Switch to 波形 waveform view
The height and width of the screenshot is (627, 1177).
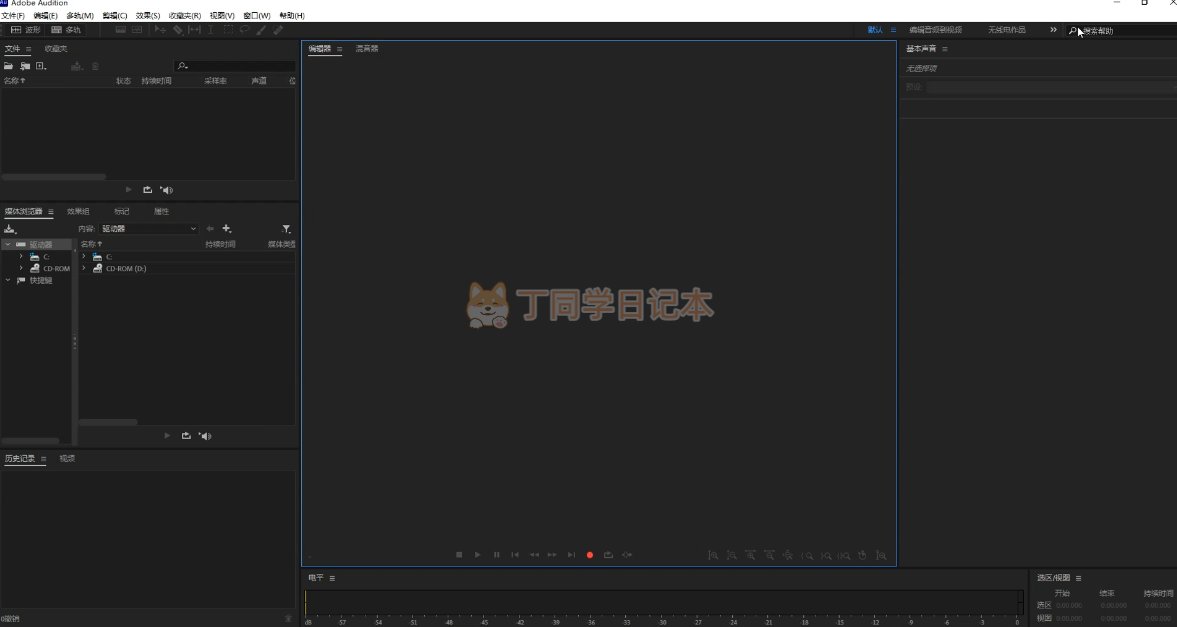[x=25, y=30]
